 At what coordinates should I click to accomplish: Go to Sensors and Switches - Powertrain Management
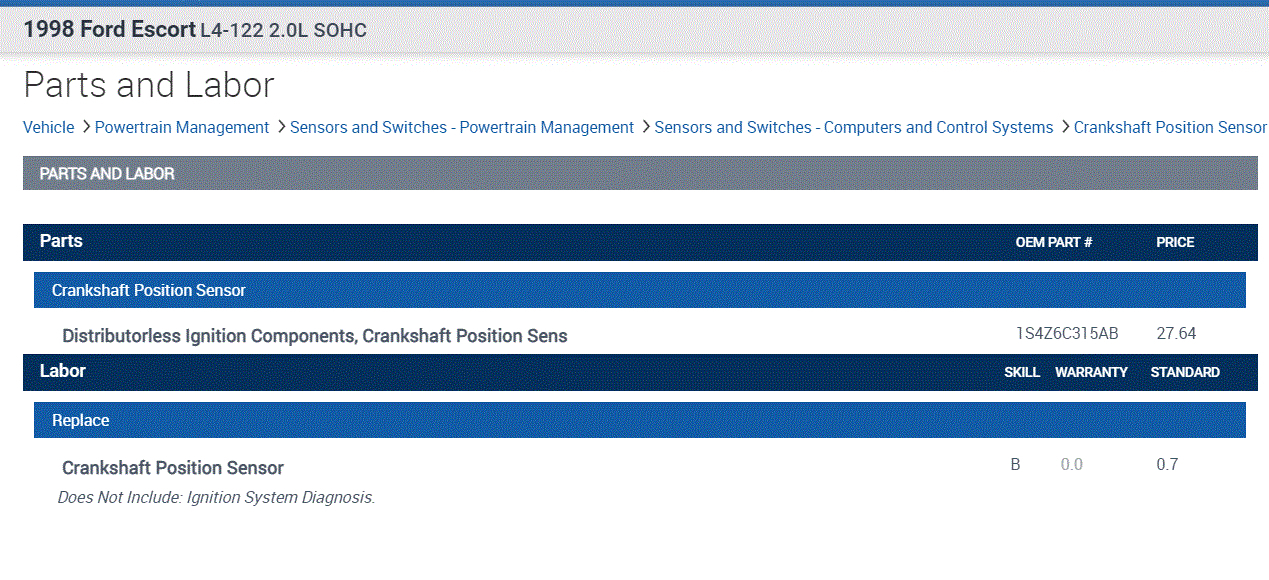coord(462,127)
